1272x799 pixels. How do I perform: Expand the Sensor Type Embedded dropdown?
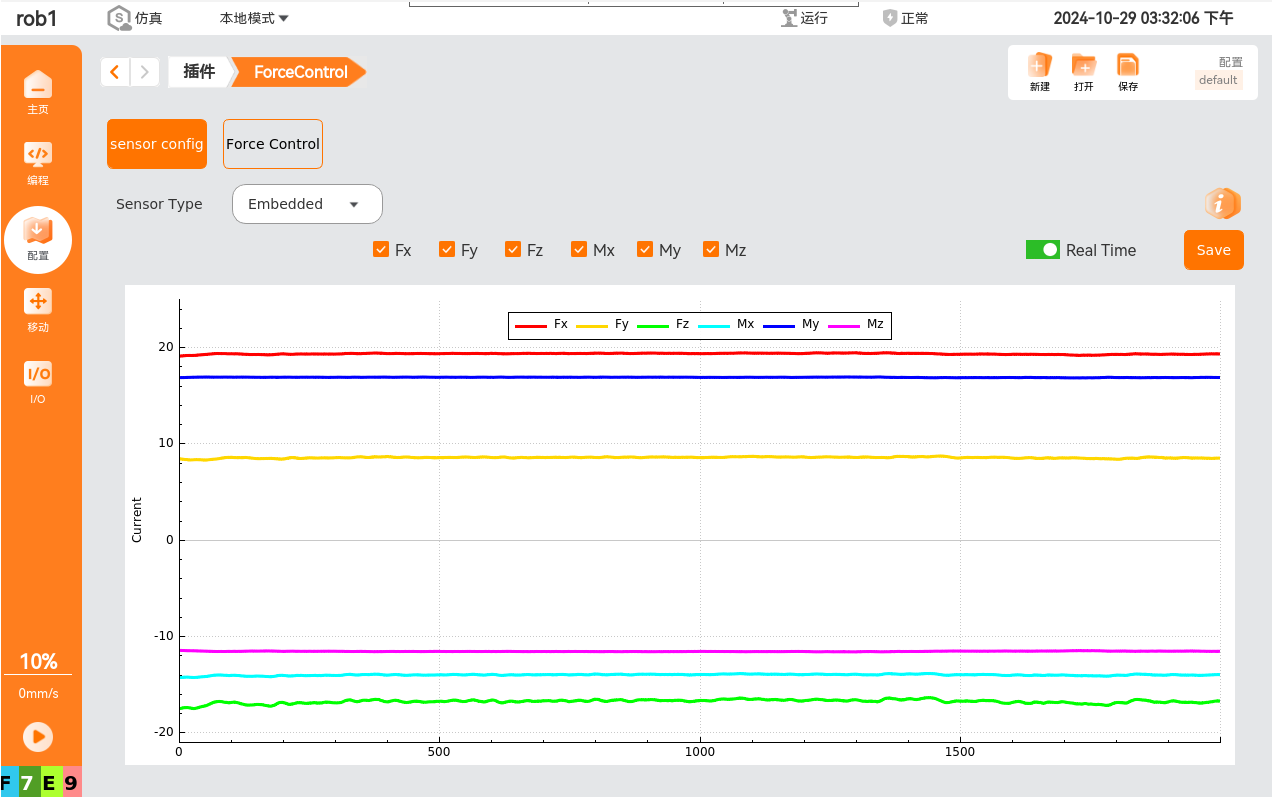click(307, 204)
